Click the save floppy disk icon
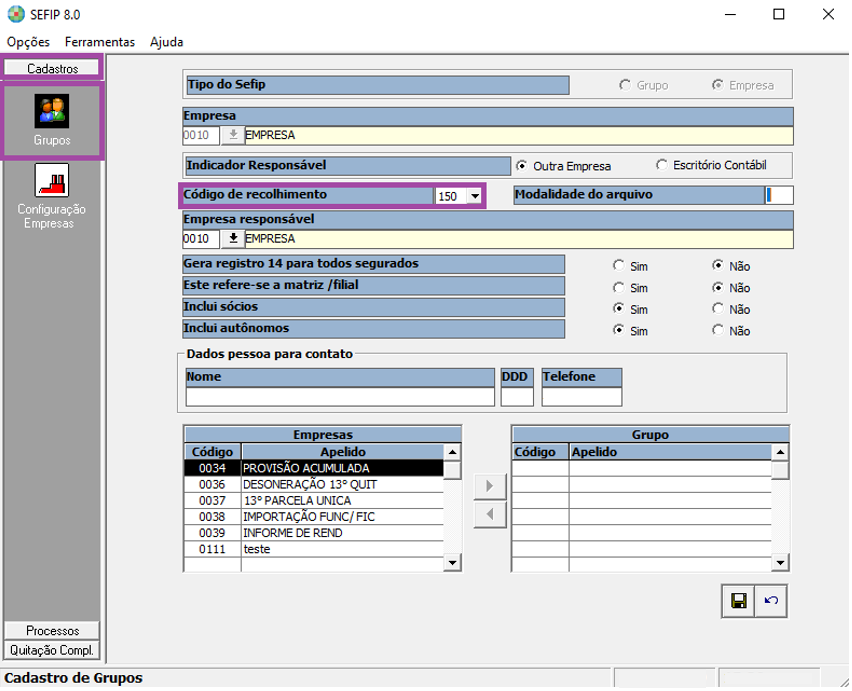The height and width of the screenshot is (691, 852). point(738,601)
